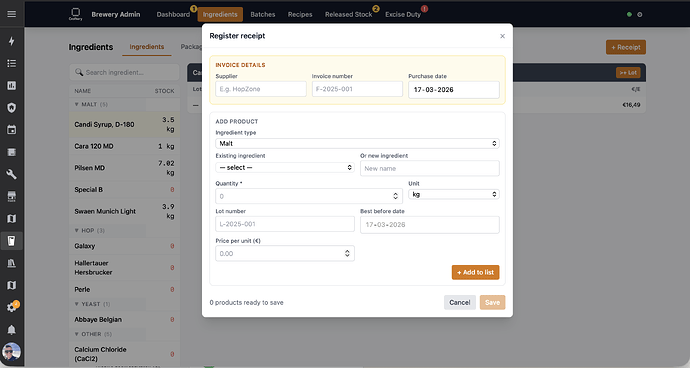Select Swaen Munich Light ingredient
690x368 pixels.
click(125, 211)
